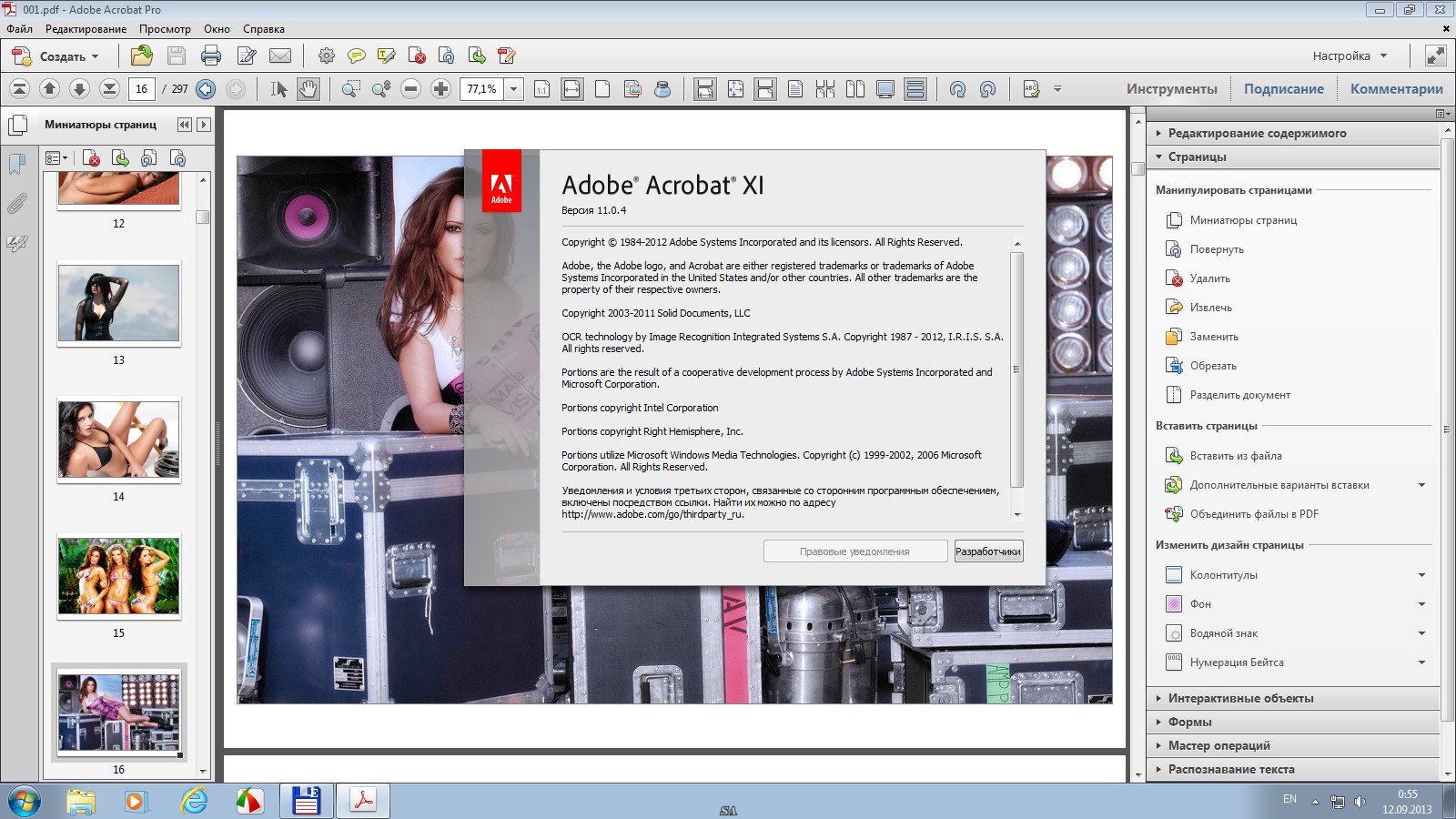Click the page number input field
Screen dimensions: 1456x819
[141, 89]
